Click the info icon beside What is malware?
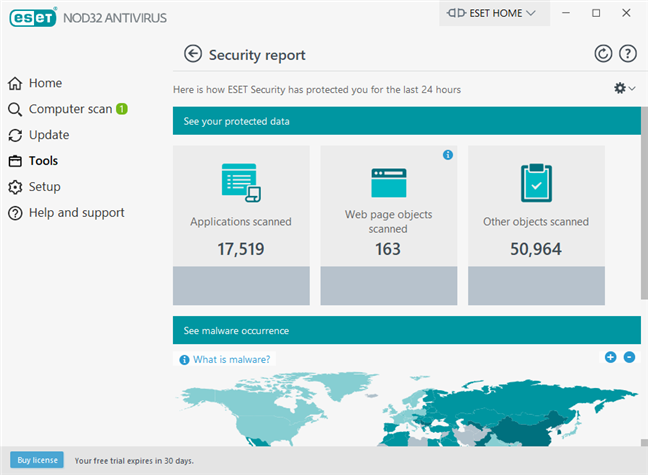The image size is (648, 475). point(184,360)
